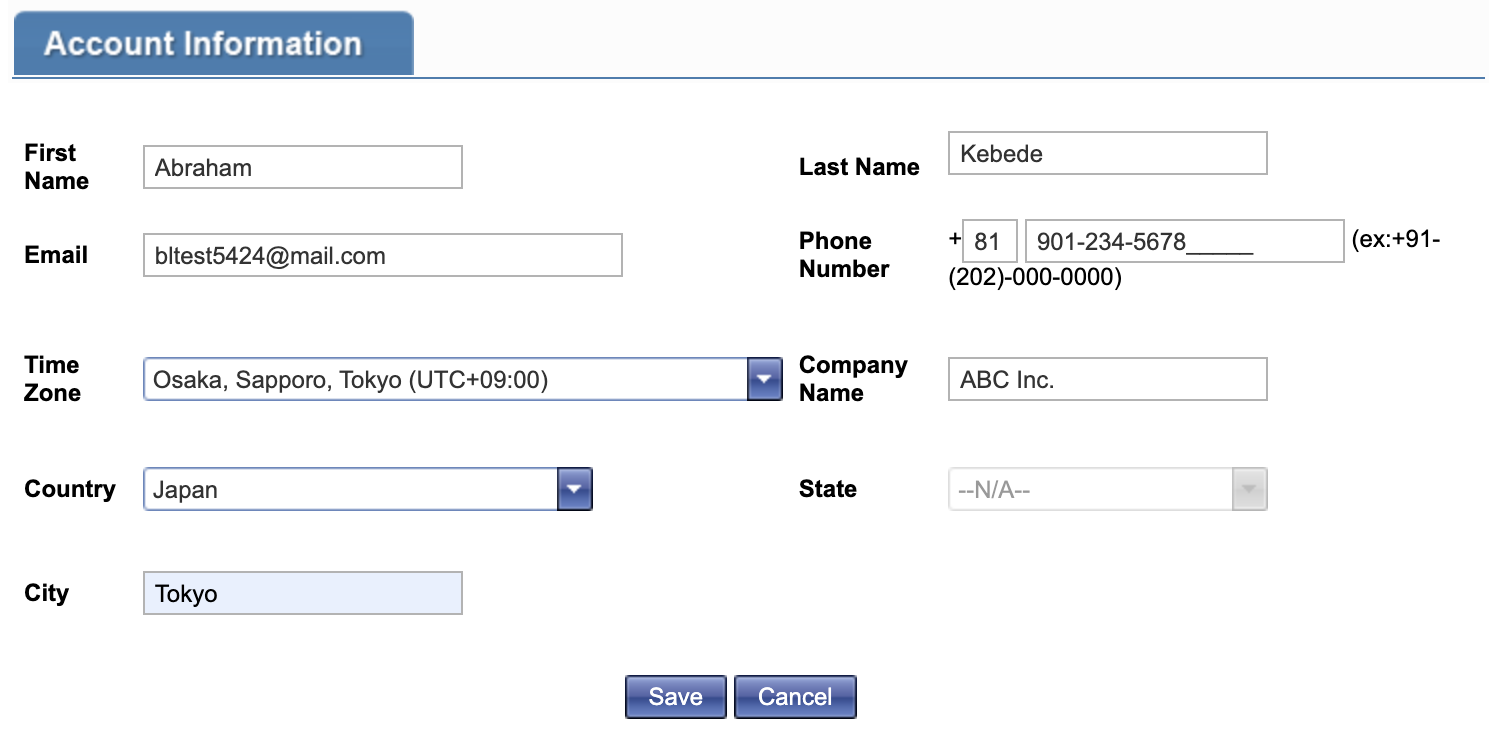Click the First Name label text
Screen dimensions: 1498x734
(56, 167)
